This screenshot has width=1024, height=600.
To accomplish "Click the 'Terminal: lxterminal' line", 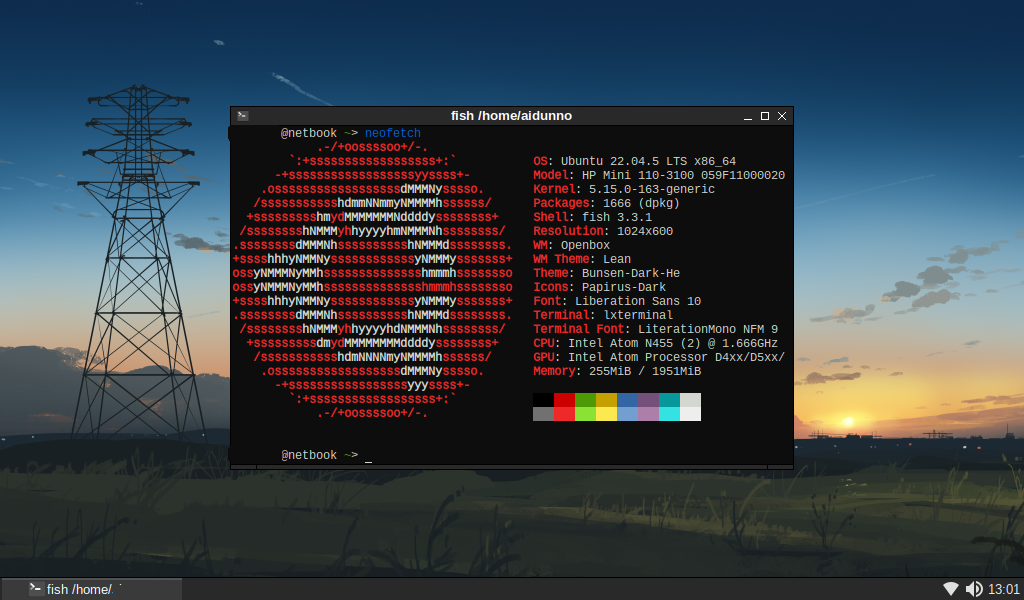I will (x=603, y=315).
